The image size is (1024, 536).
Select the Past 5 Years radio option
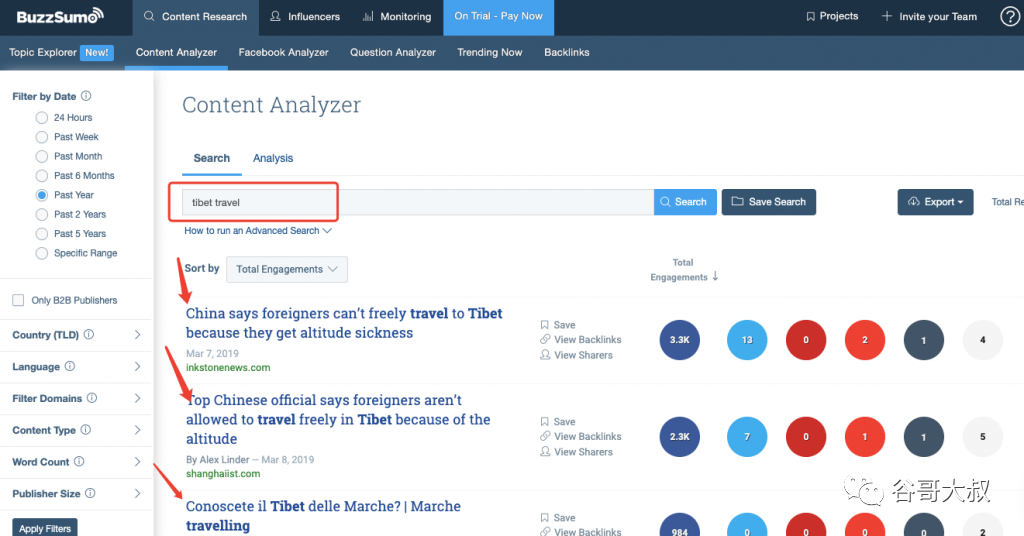42,234
